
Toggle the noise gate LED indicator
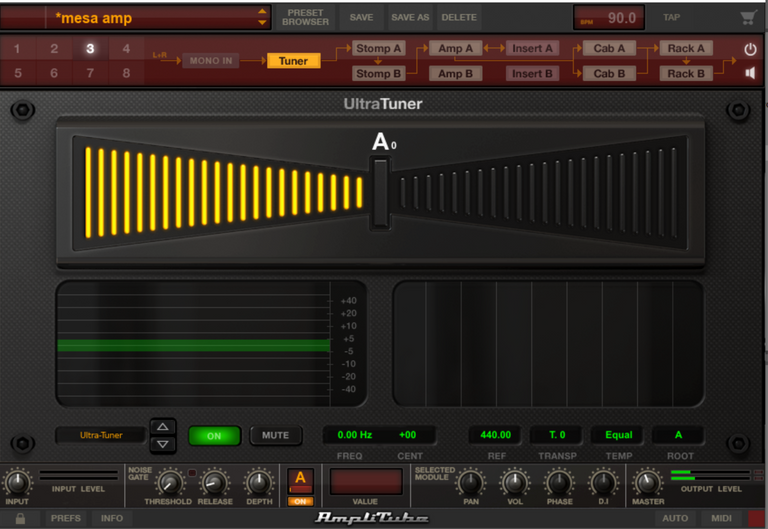point(192,473)
